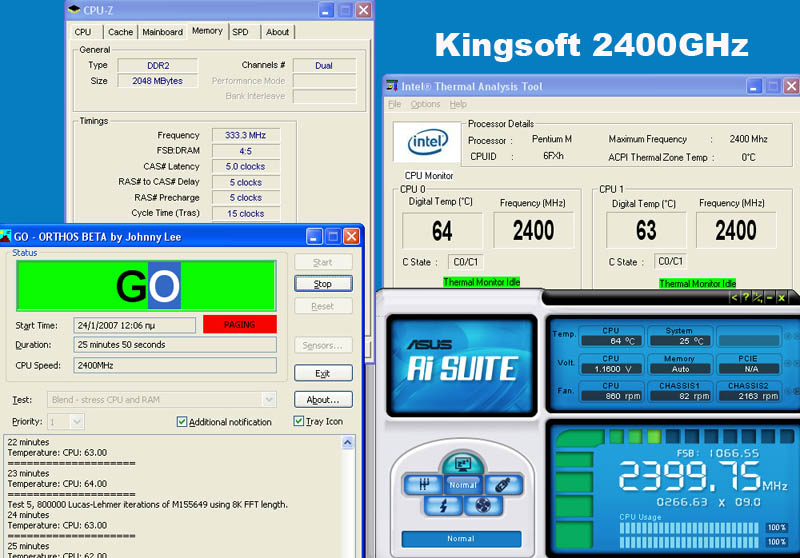800x558 pixels.
Task: Click the CPU 1.1600 V voltage reading
Action: tap(611, 369)
